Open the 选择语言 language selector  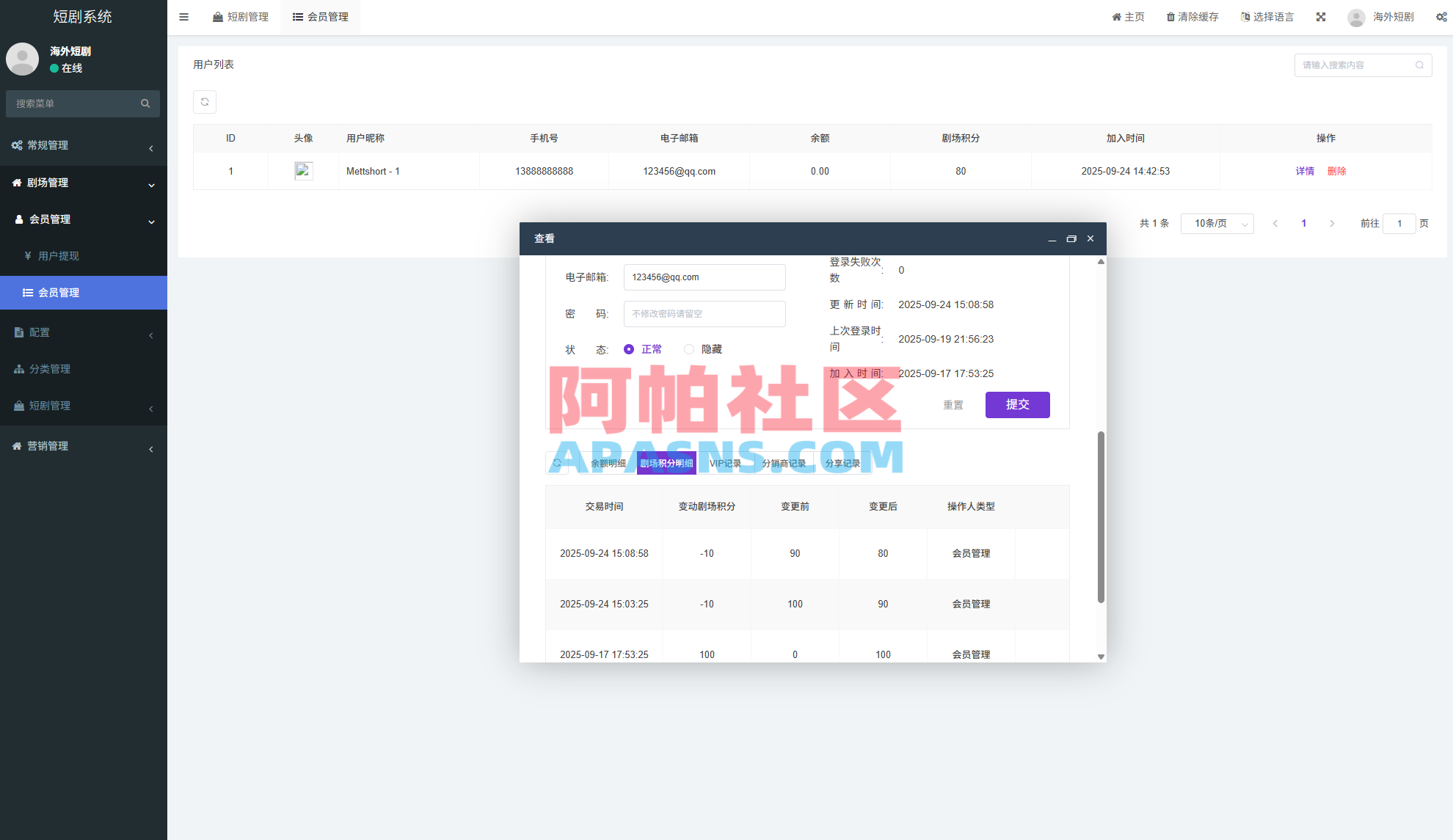[x=1267, y=16]
